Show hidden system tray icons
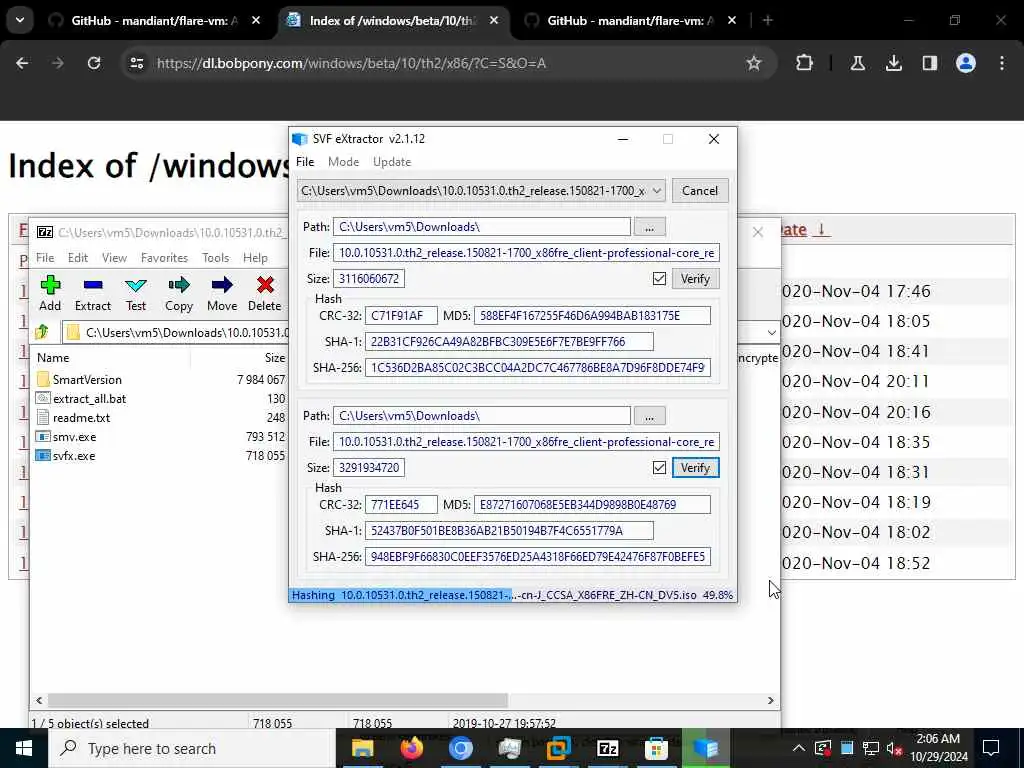Viewport: 1024px width, 768px height. point(798,748)
